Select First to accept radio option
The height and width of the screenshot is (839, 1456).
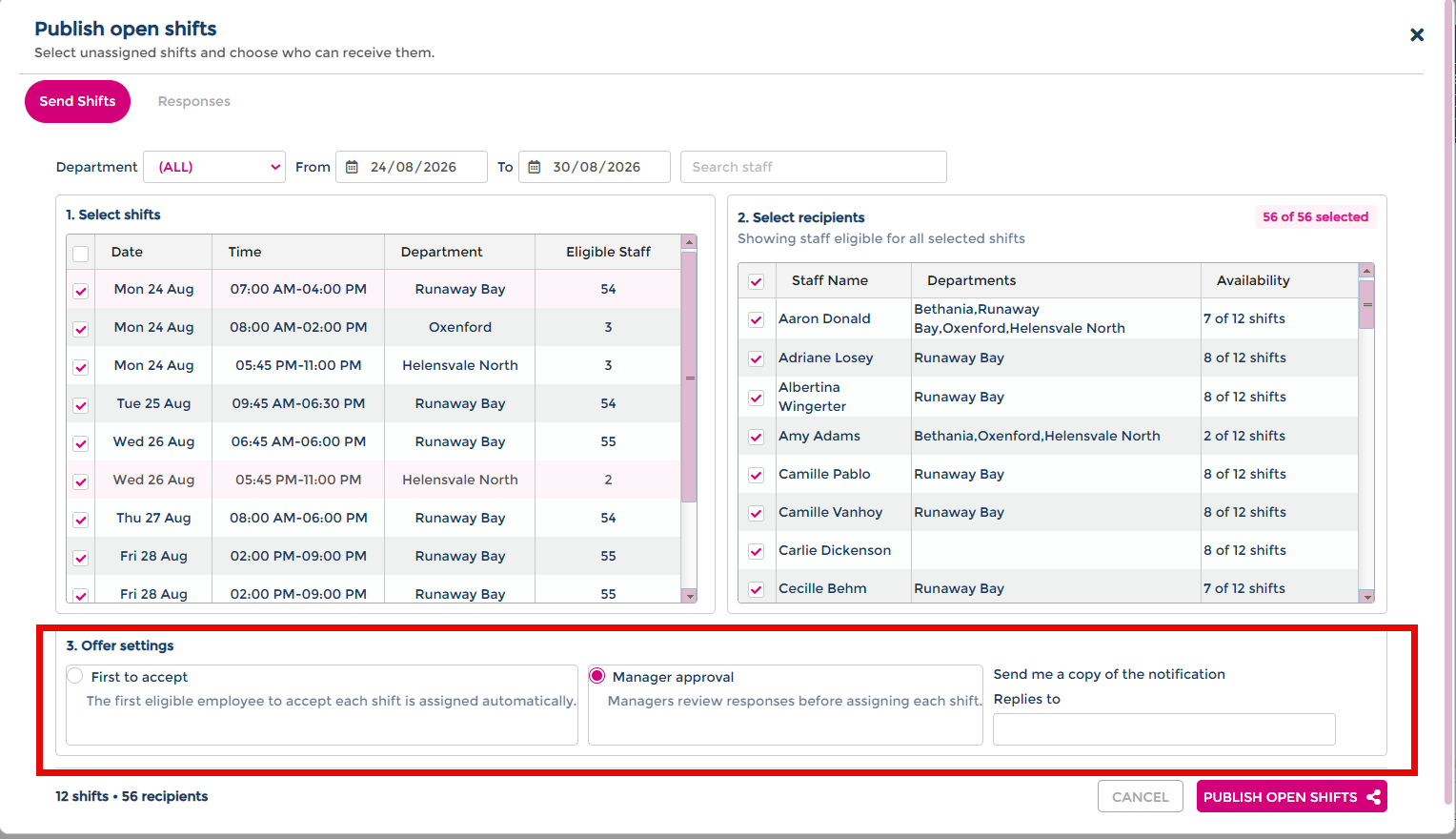click(x=75, y=676)
